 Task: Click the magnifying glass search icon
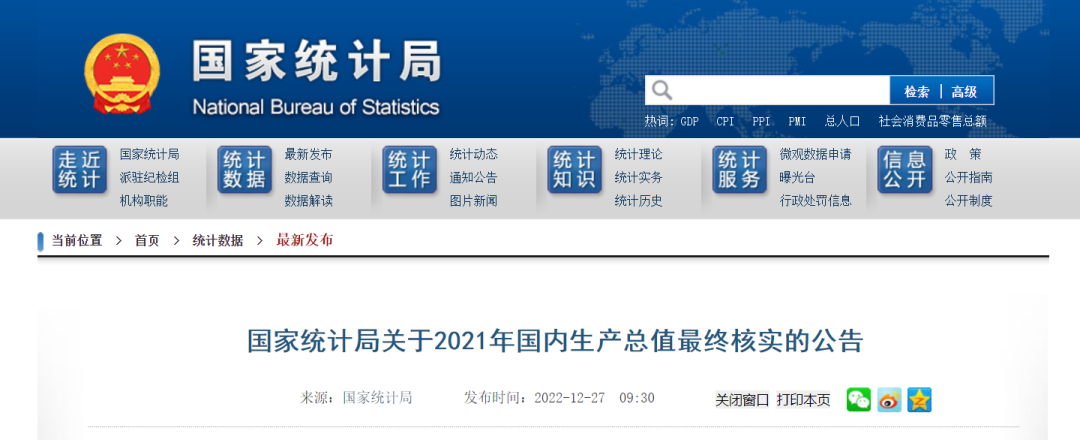pos(662,91)
